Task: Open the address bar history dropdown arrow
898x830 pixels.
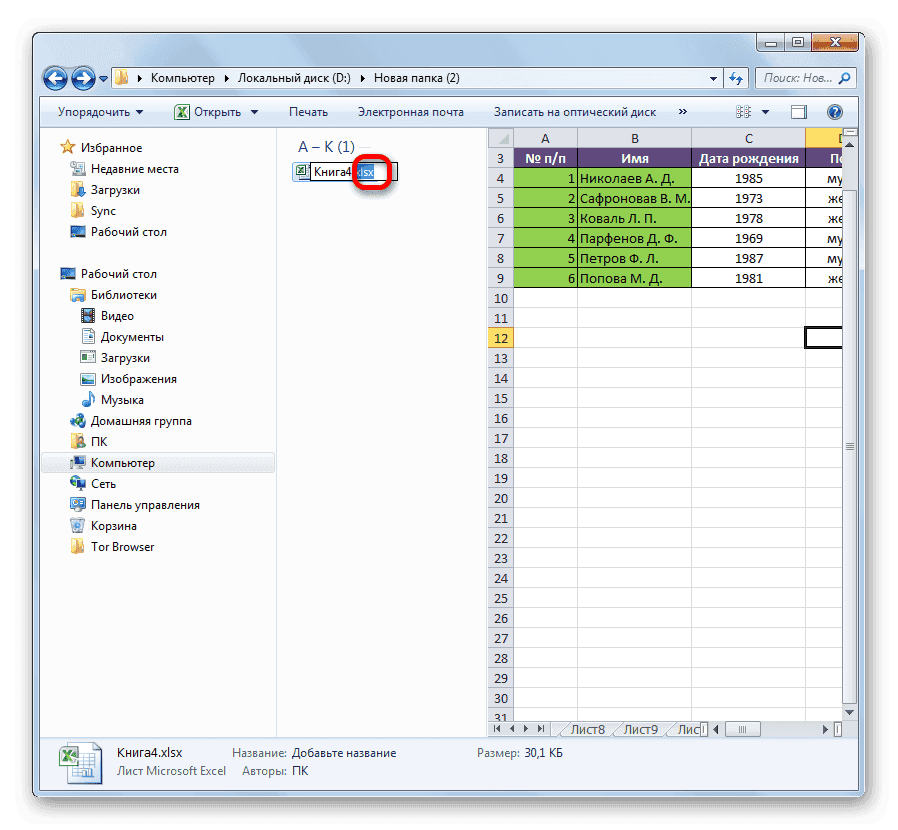Action: 712,78
